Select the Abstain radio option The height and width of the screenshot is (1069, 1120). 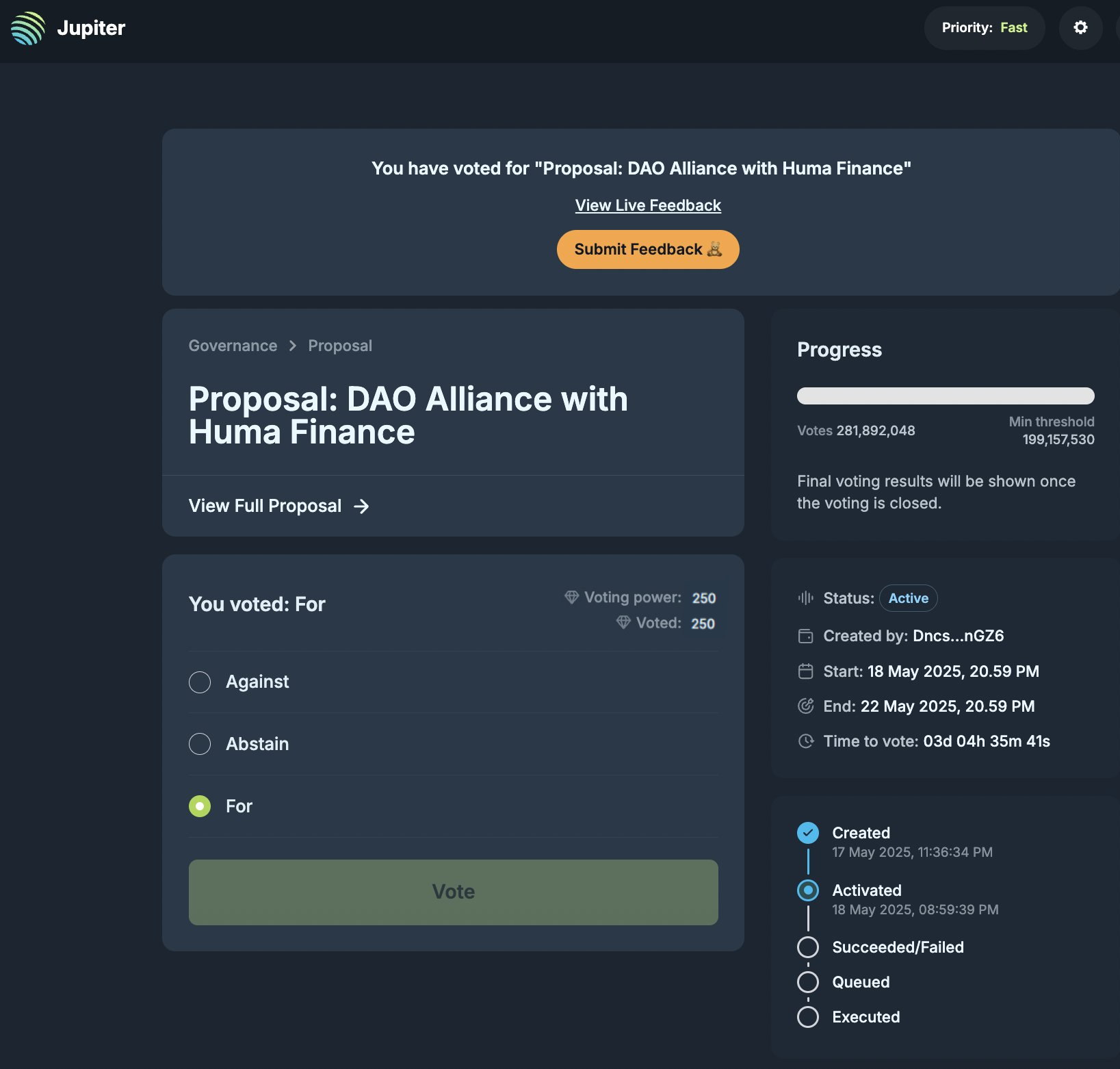[x=200, y=744]
